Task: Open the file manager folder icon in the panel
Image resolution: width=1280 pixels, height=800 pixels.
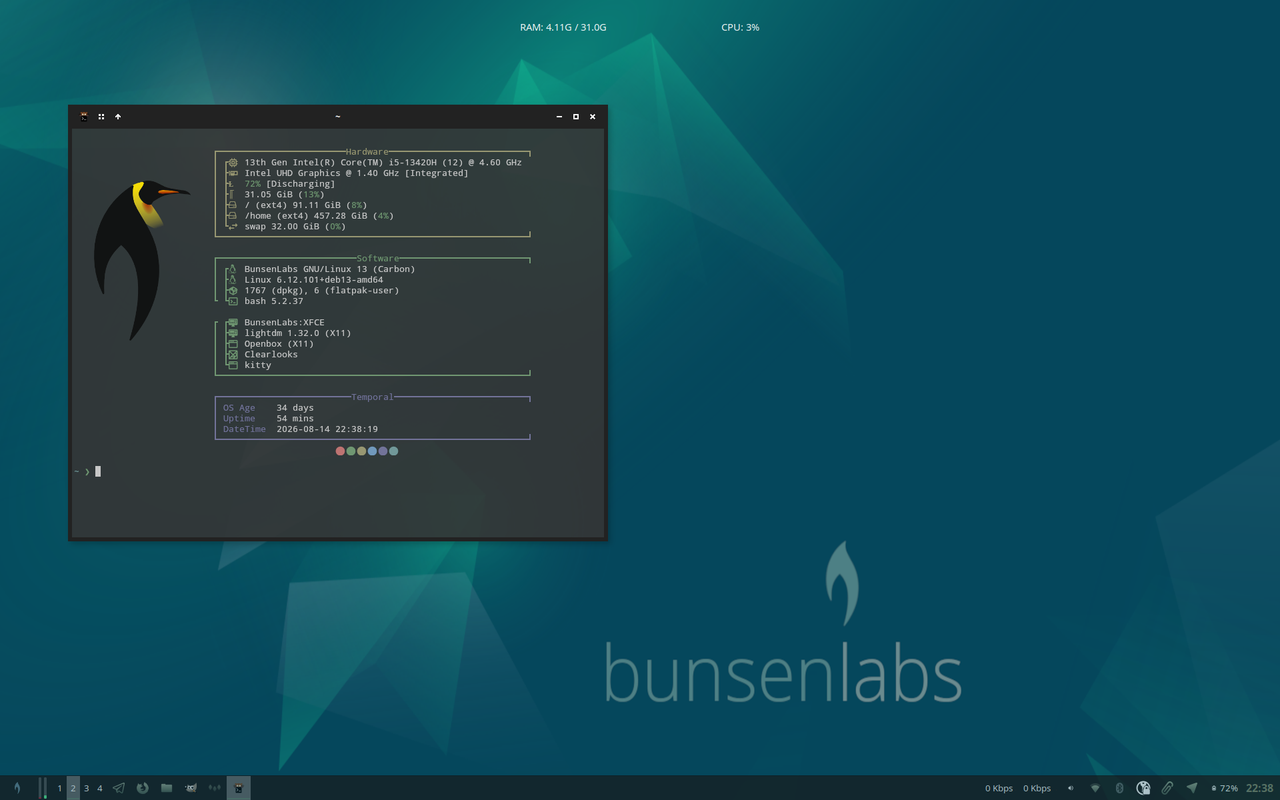Action: 167,788
